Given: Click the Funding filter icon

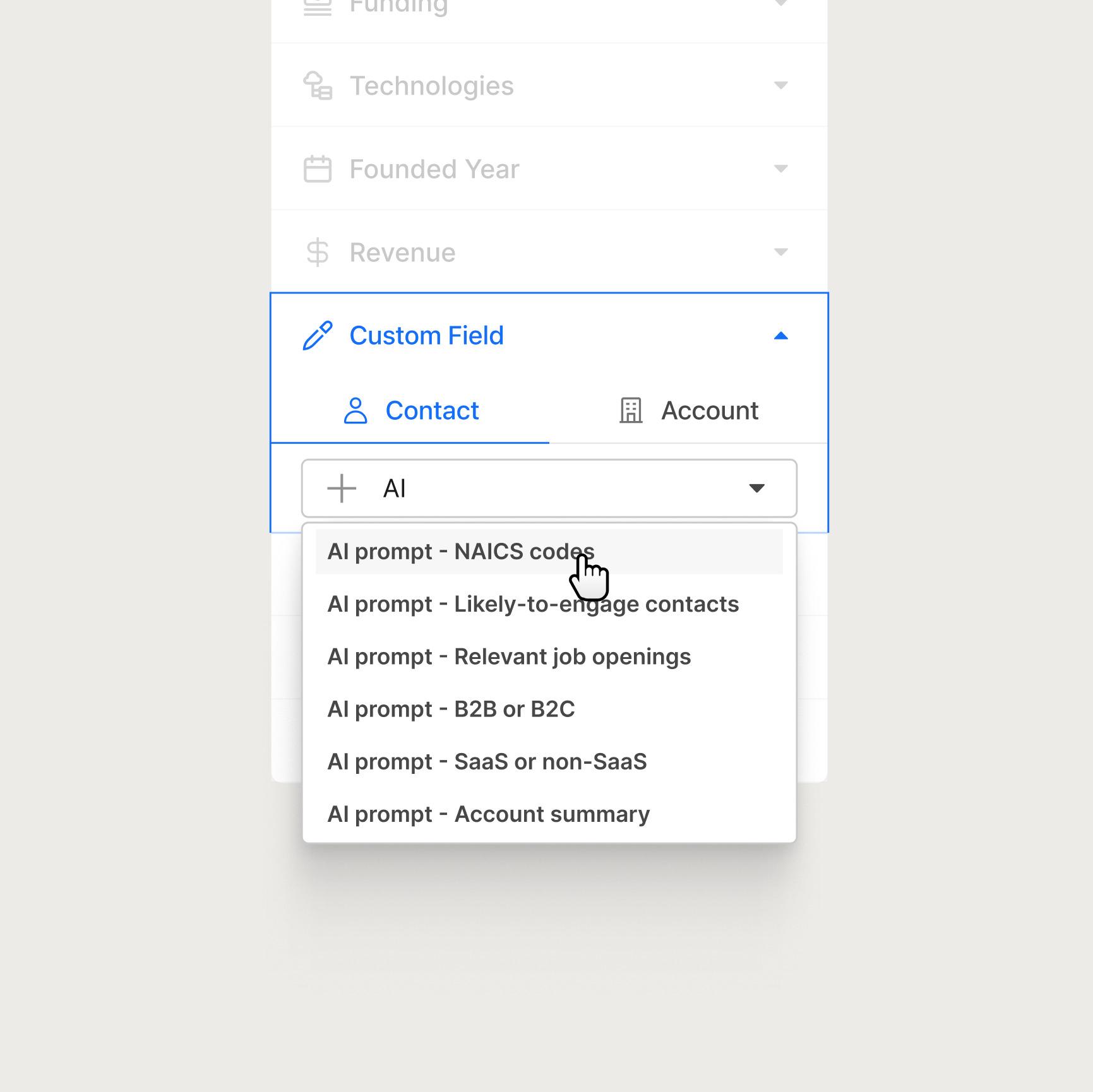Looking at the screenshot, I should [x=318, y=6].
